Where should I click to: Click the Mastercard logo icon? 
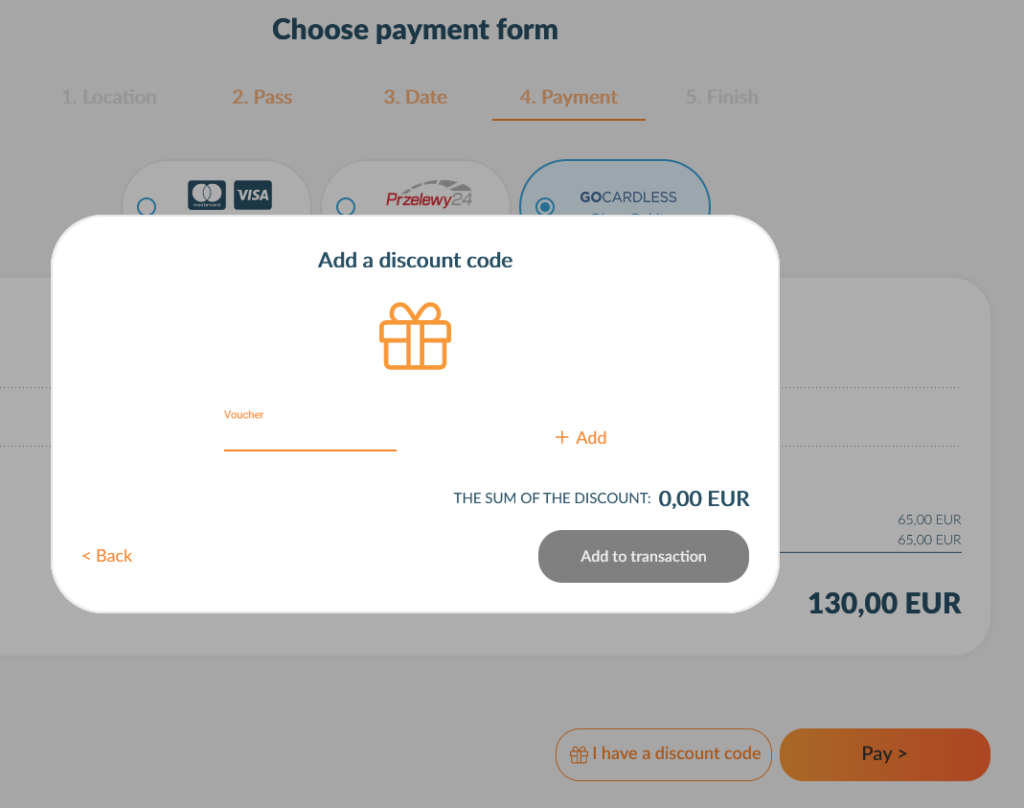tap(207, 195)
